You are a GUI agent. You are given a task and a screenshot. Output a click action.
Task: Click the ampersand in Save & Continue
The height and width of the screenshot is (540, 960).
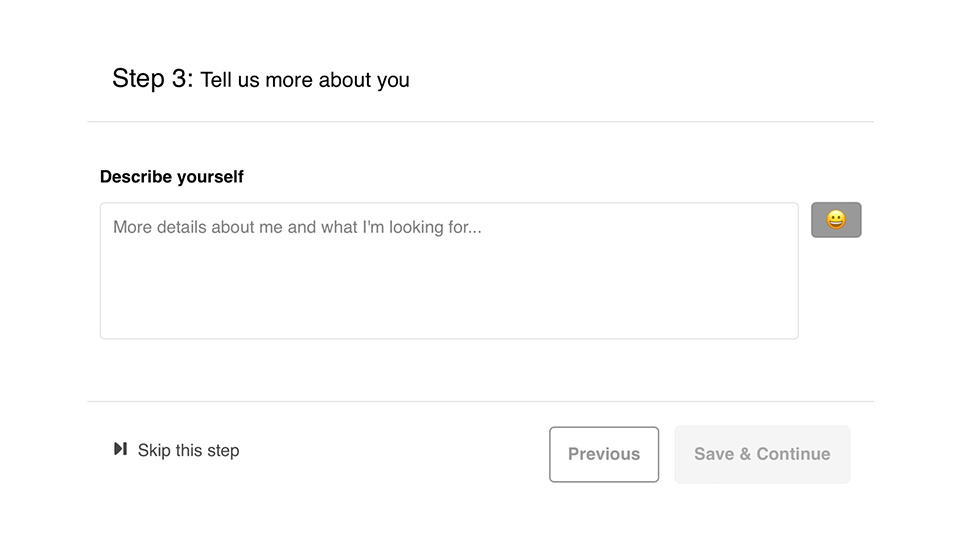(x=745, y=454)
